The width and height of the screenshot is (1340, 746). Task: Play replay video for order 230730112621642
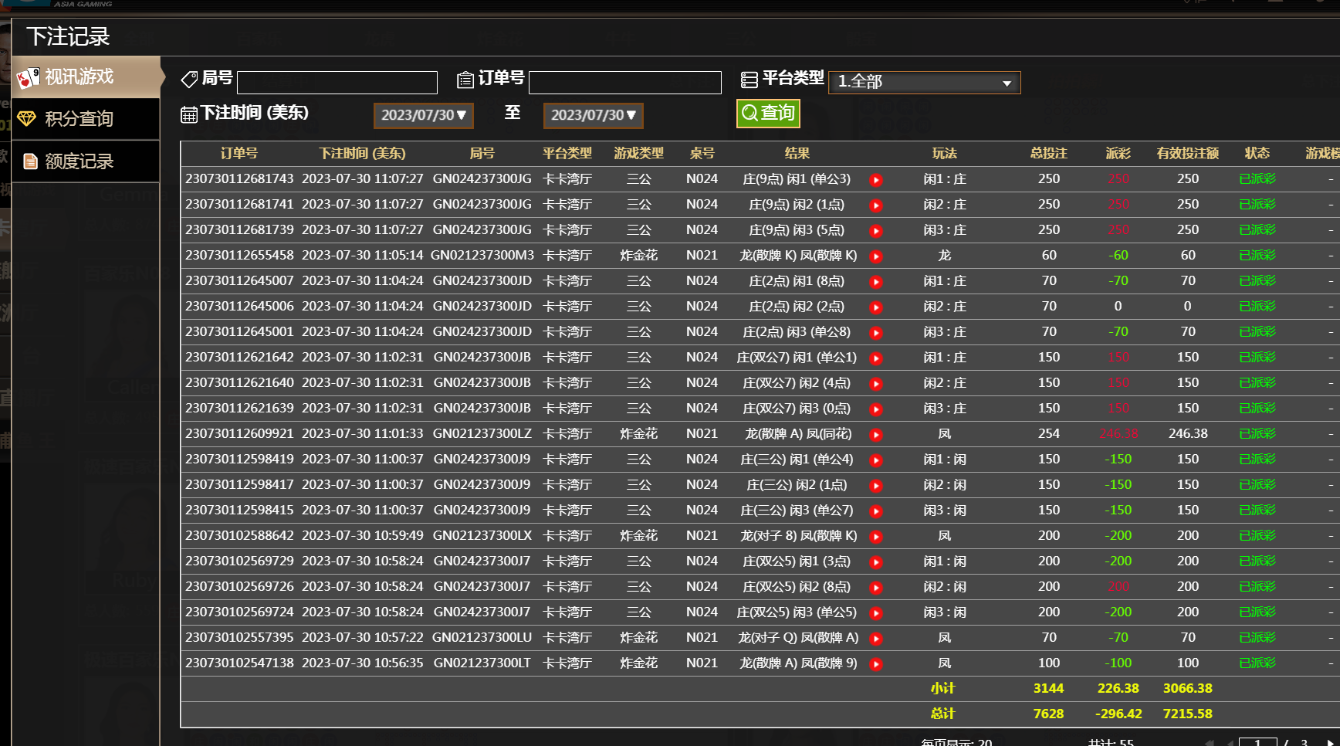876,358
